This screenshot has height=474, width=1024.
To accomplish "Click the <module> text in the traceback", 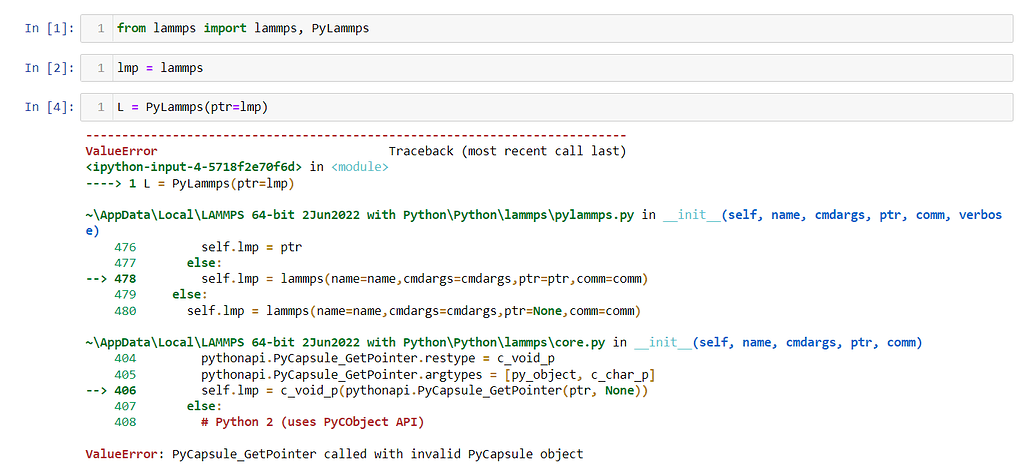I will (x=360, y=167).
